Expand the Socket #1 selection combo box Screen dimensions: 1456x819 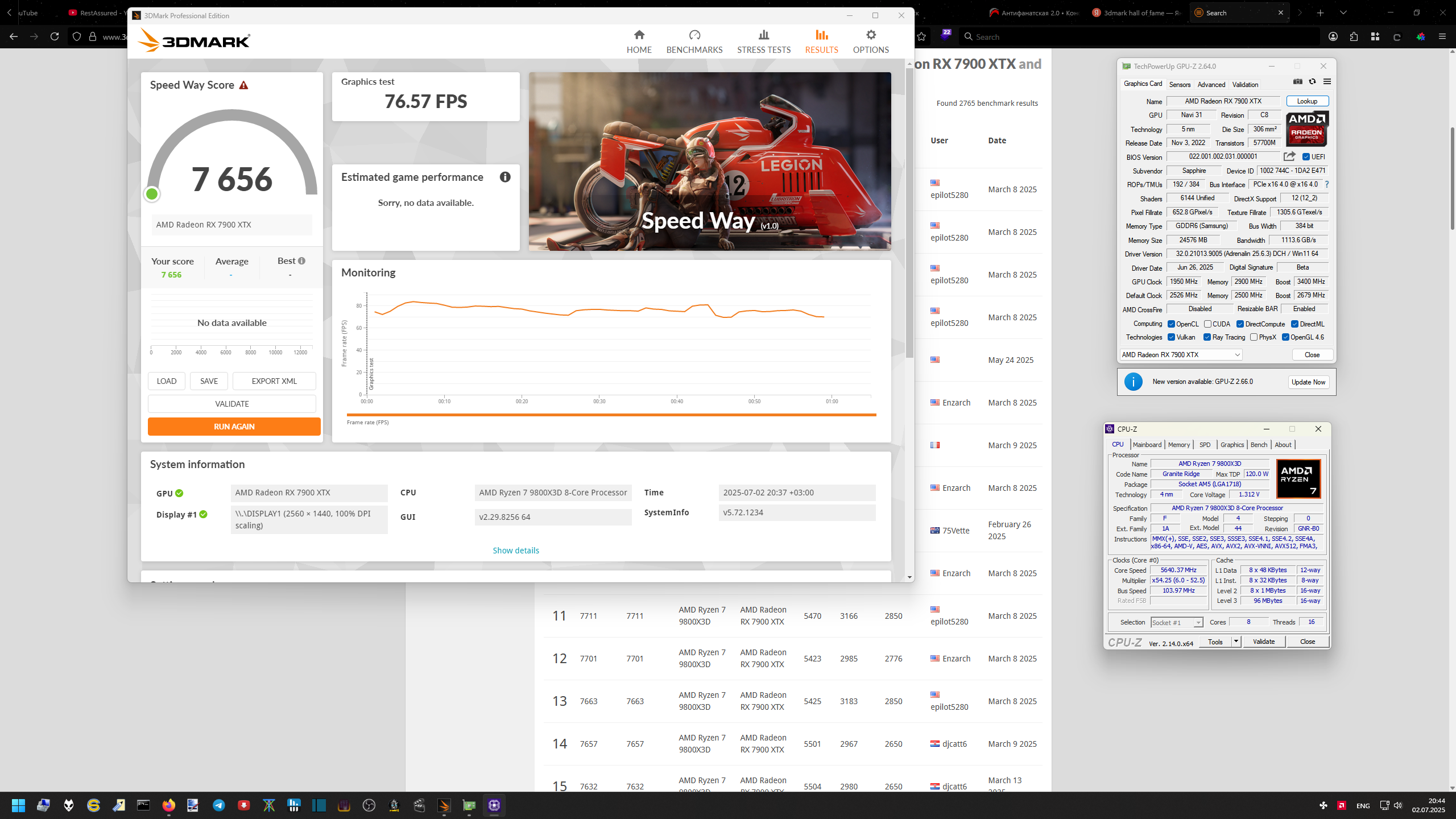[1177, 623]
